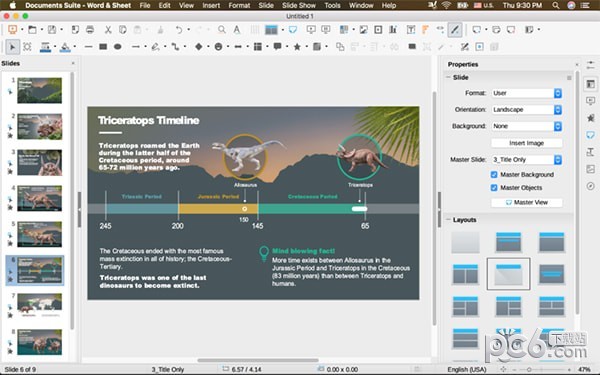
Task: Click the Undo arrow icon
Action: coord(179,29)
